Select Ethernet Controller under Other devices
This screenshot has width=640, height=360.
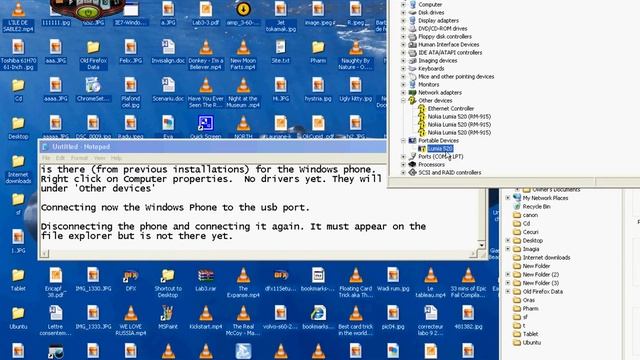[x=451, y=109]
